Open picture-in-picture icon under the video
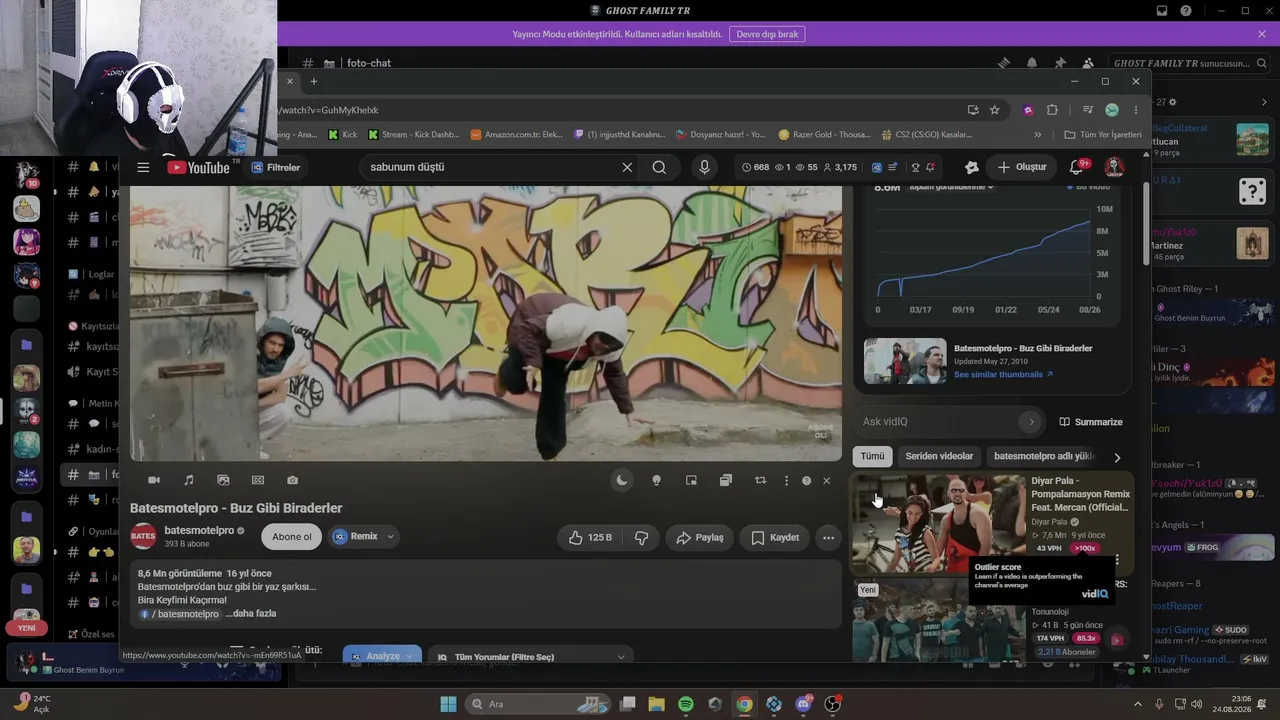This screenshot has width=1280, height=720. click(691, 480)
